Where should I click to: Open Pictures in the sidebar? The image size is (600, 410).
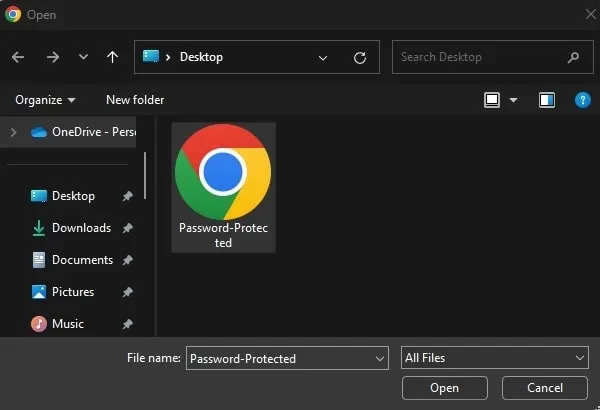pos(73,292)
